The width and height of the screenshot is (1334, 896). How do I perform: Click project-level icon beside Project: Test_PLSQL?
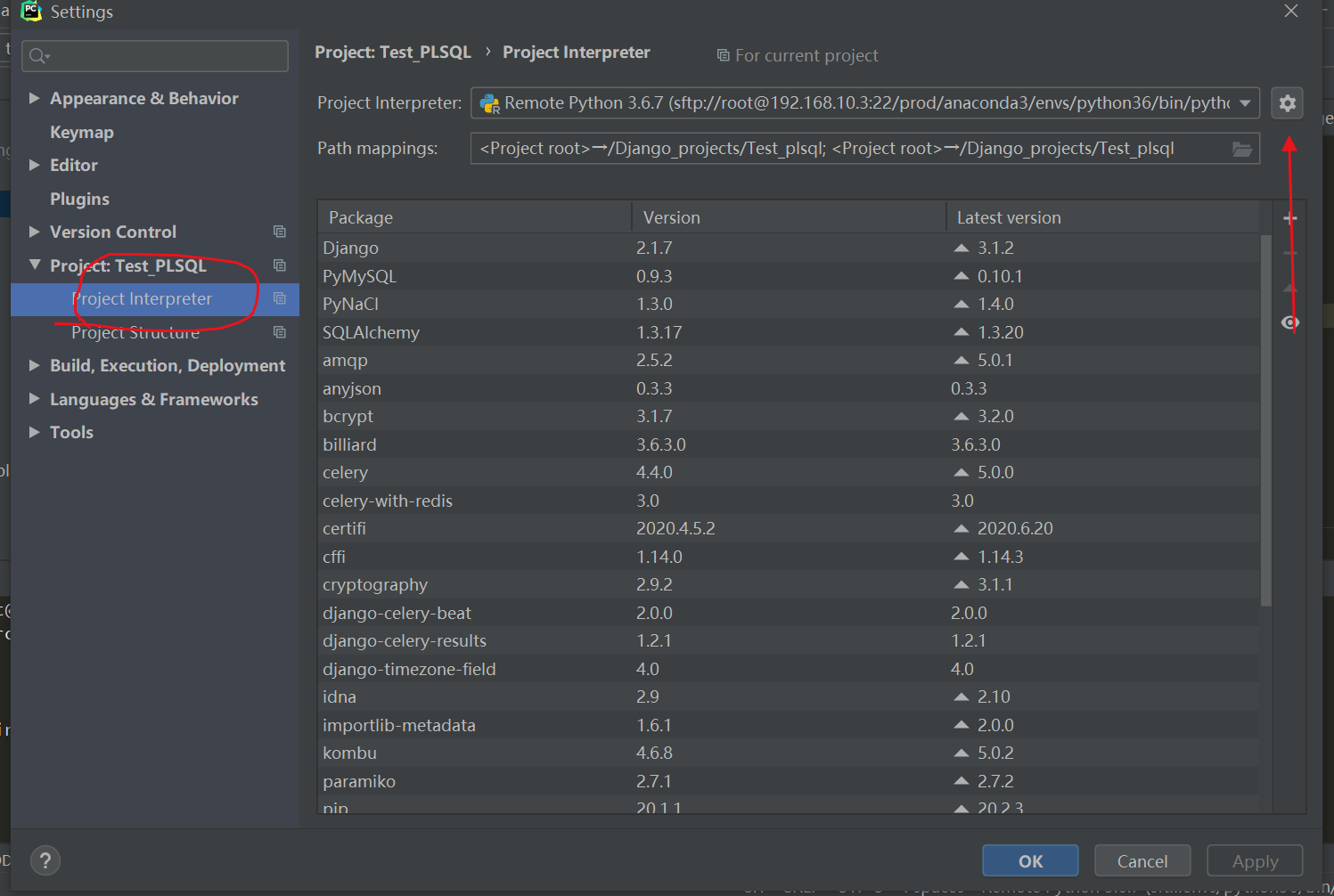(x=279, y=265)
